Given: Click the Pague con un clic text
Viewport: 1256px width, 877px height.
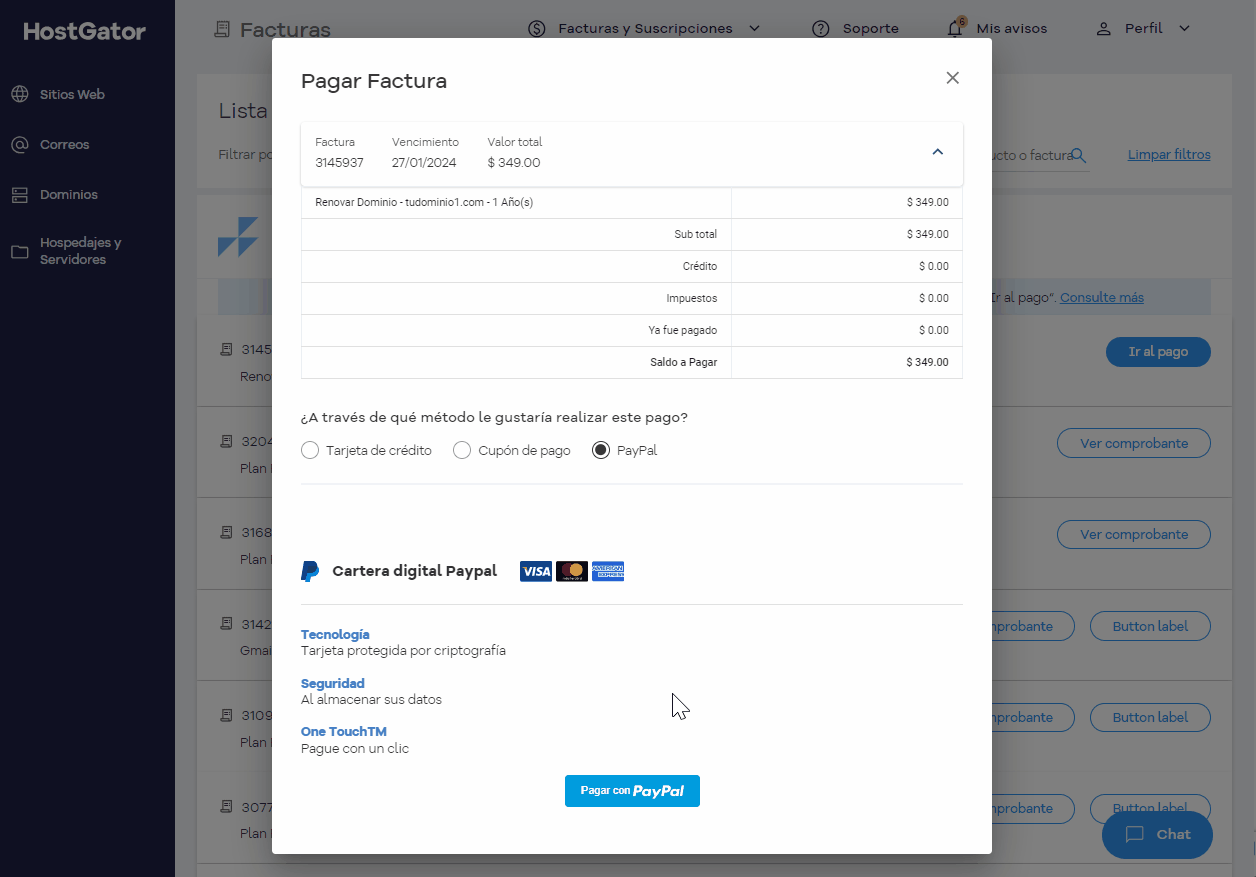Looking at the screenshot, I should coord(355,749).
